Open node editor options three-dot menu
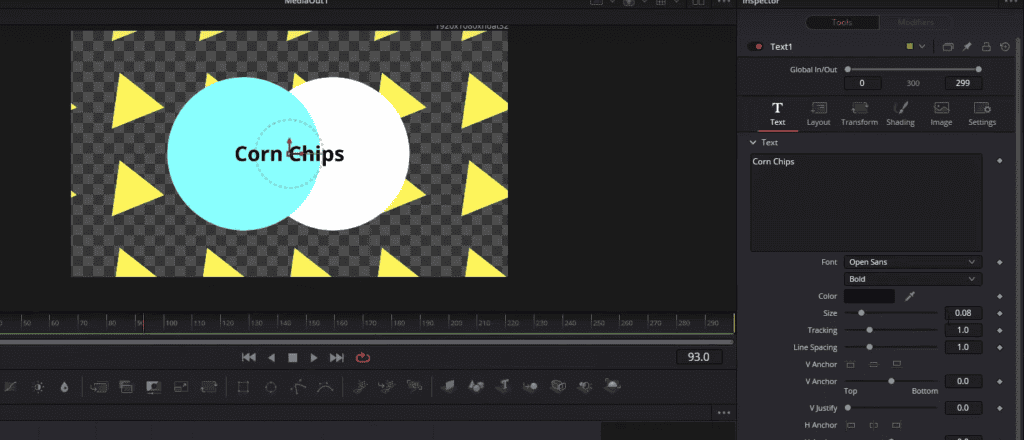The width and height of the screenshot is (1024, 440). (x=724, y=413)
